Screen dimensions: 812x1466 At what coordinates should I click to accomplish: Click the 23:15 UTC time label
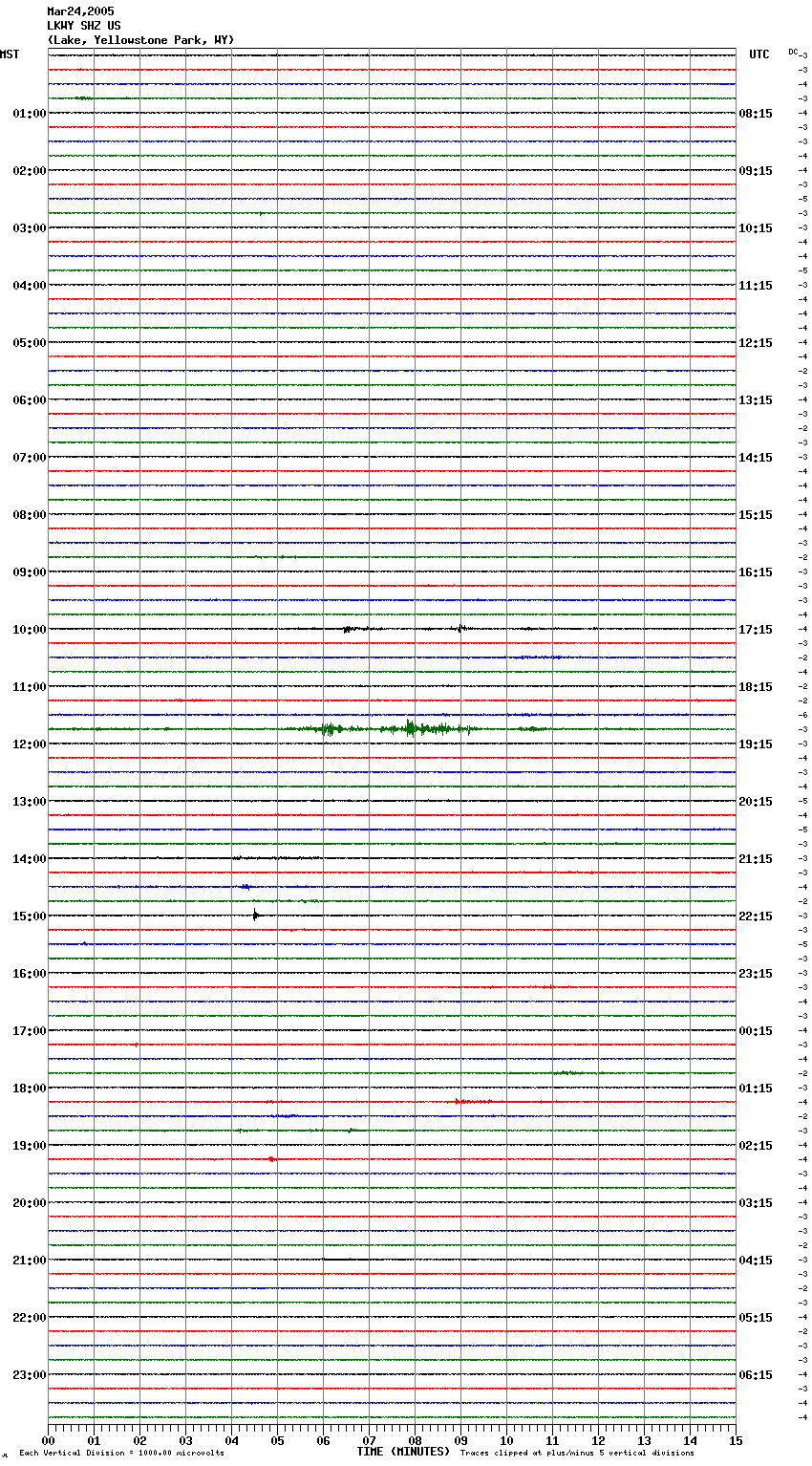coord(756,974)
